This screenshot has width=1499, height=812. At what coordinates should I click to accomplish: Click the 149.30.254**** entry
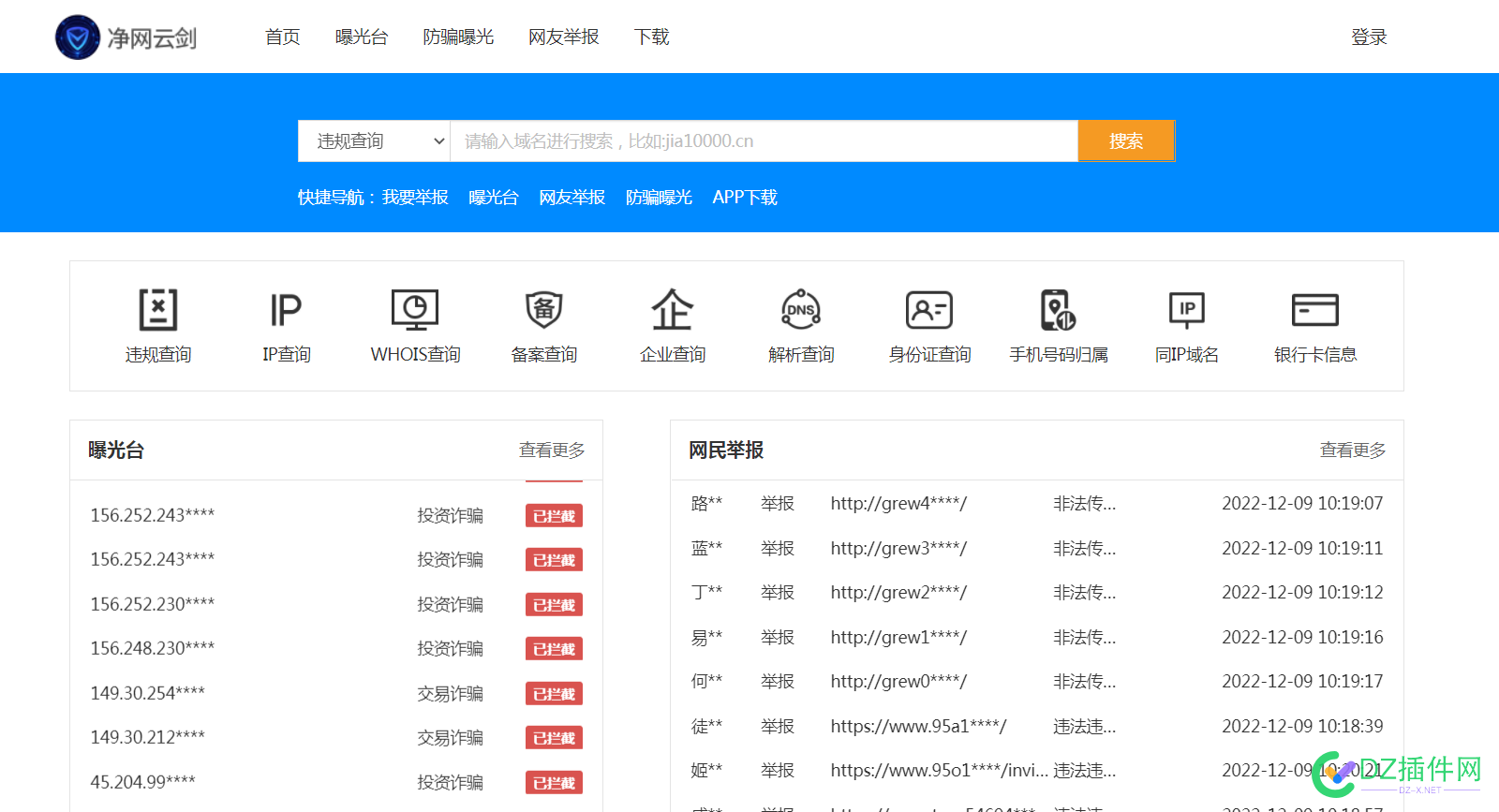pyautogui.click(x=148, y=693)
